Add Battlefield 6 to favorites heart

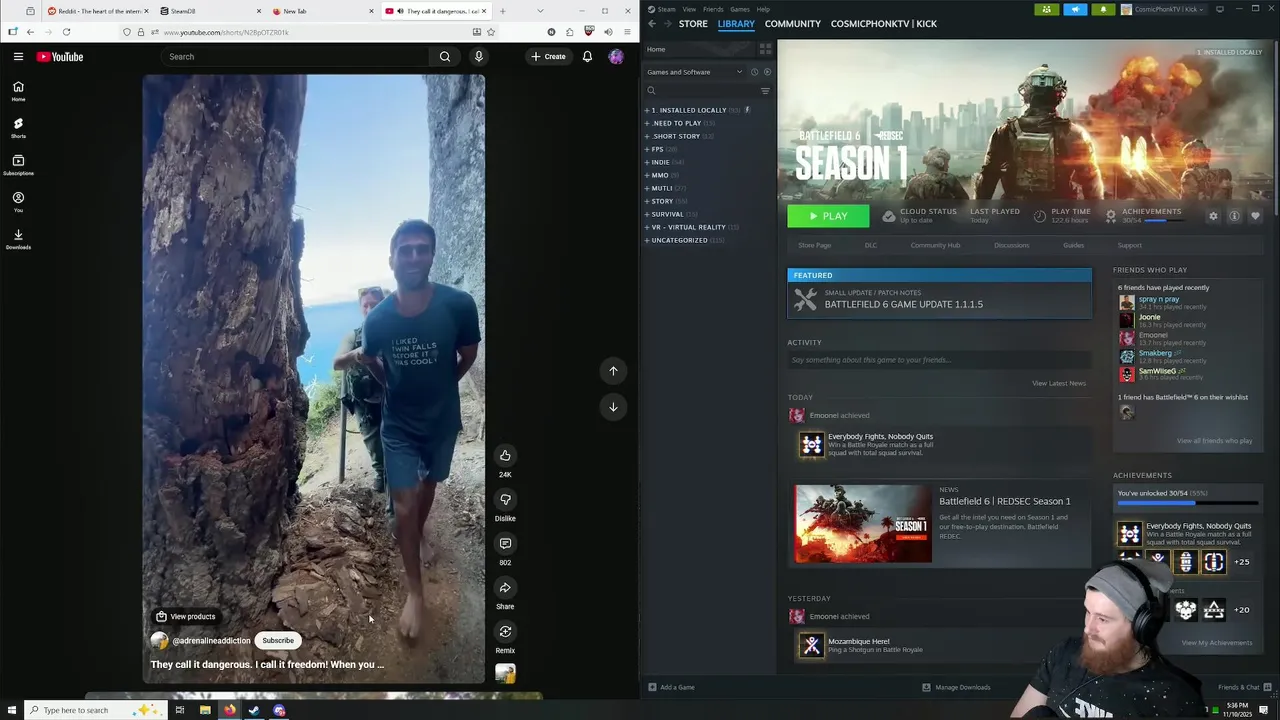[x=1255, y=216]
